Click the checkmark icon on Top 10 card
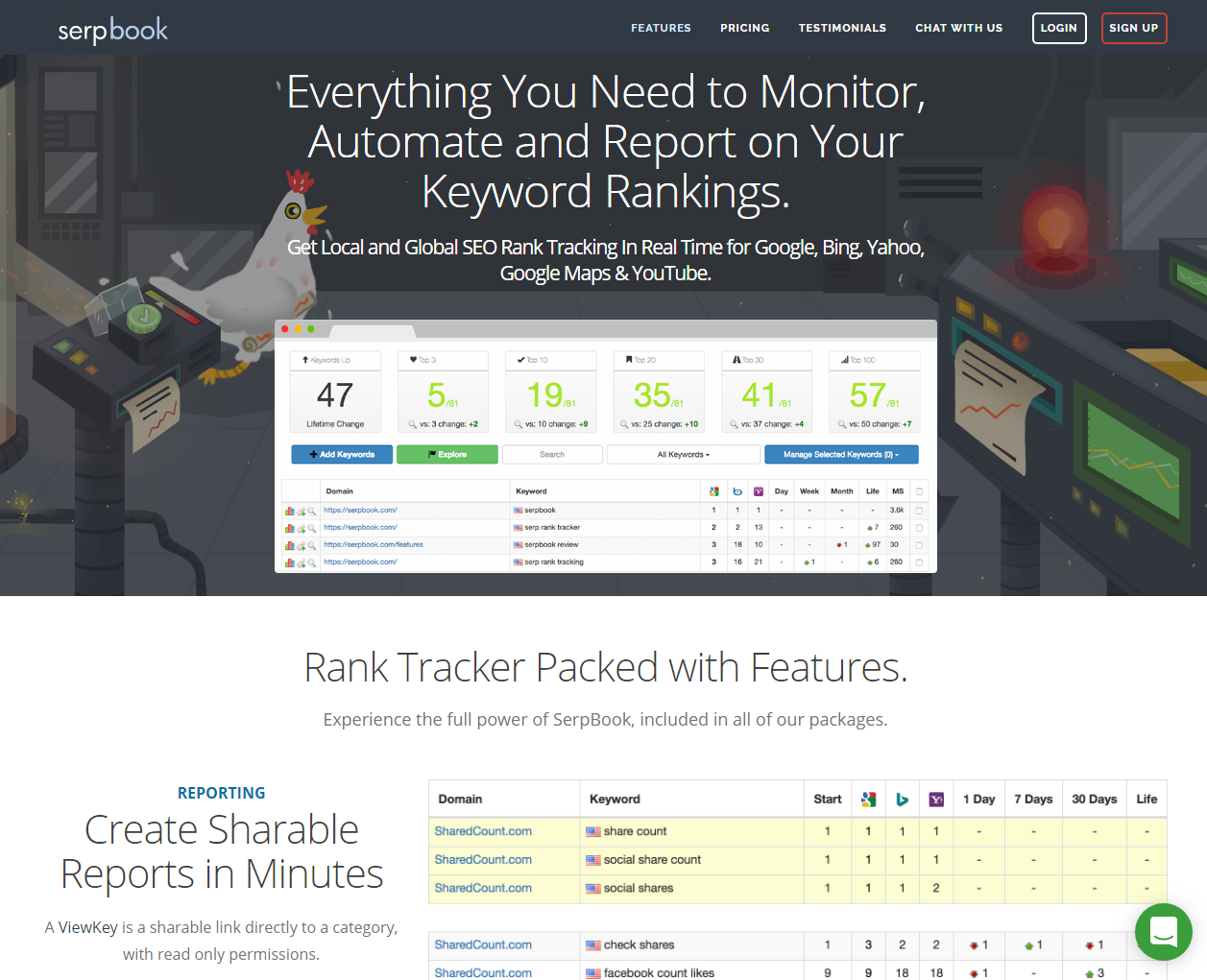Screen dimensions: 1207x980 coord(520,360)
